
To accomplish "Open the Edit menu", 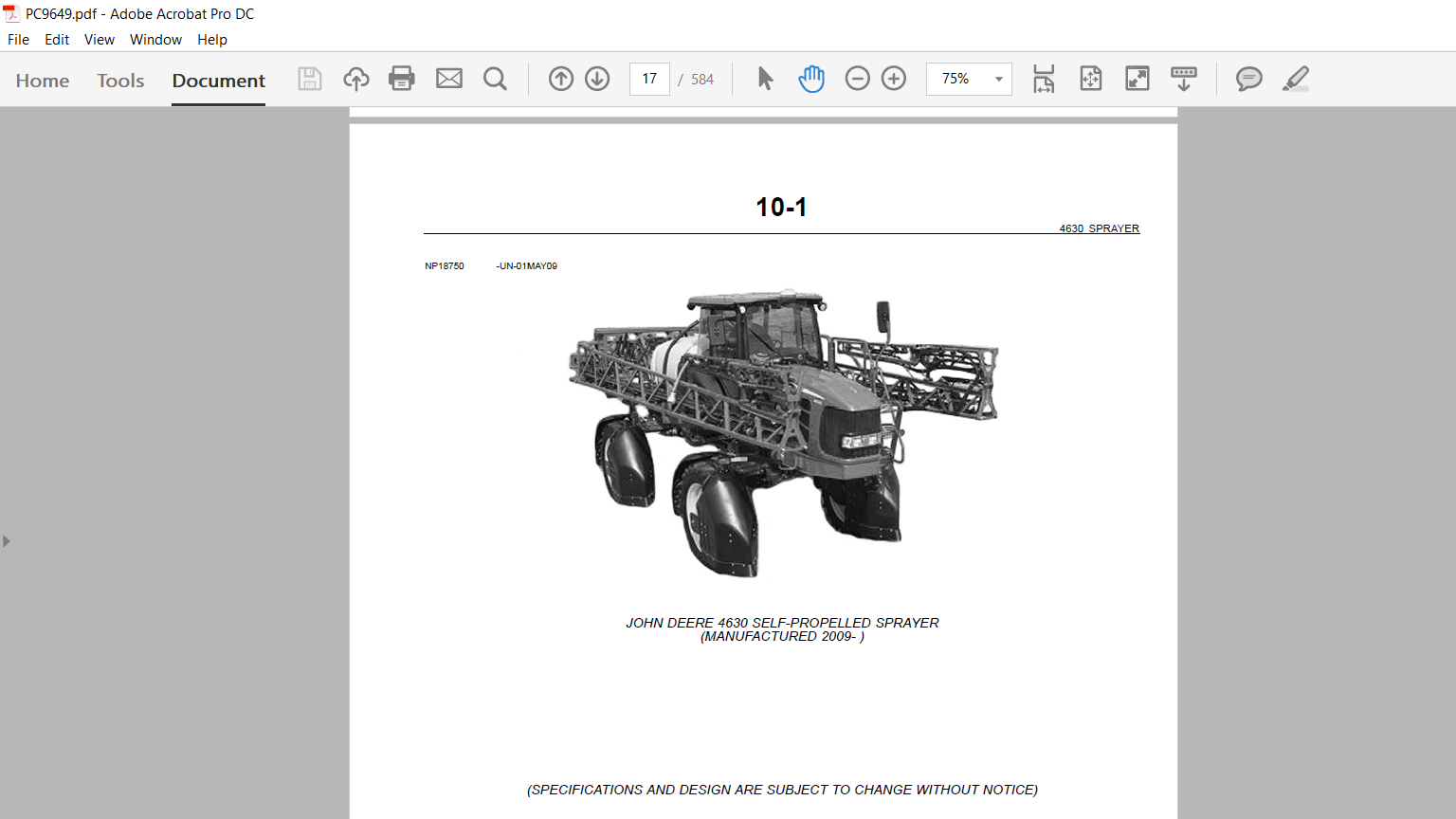I will click(x=57, y=40).
